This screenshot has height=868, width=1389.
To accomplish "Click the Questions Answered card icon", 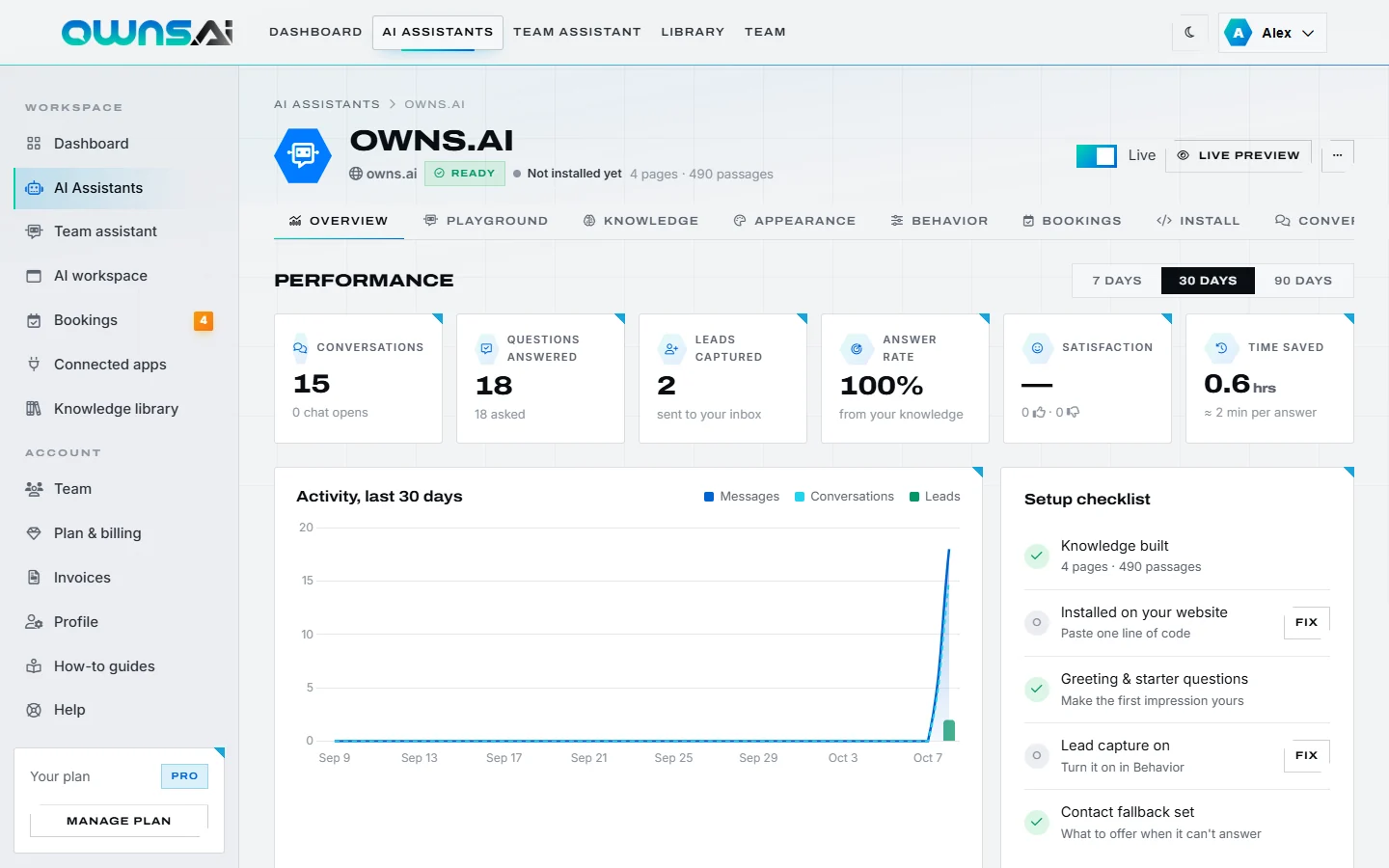I will tap(486, 348).
